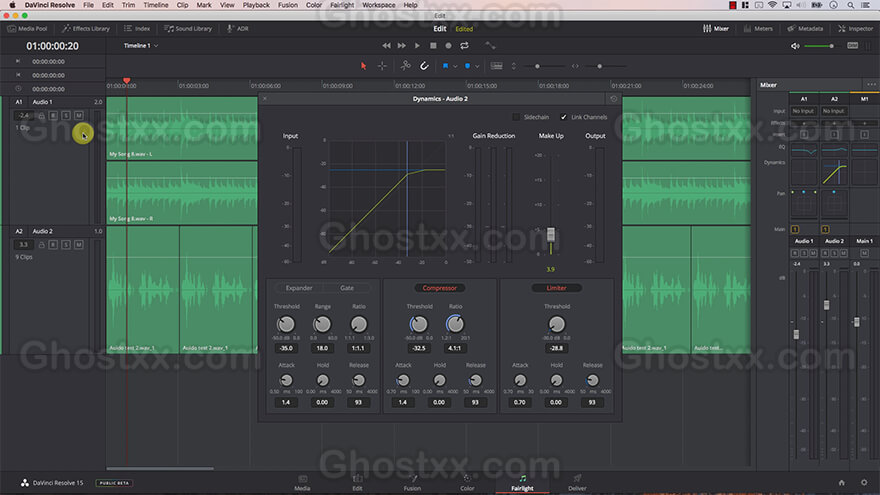Click the Make Up gain fader

(551, 234)
